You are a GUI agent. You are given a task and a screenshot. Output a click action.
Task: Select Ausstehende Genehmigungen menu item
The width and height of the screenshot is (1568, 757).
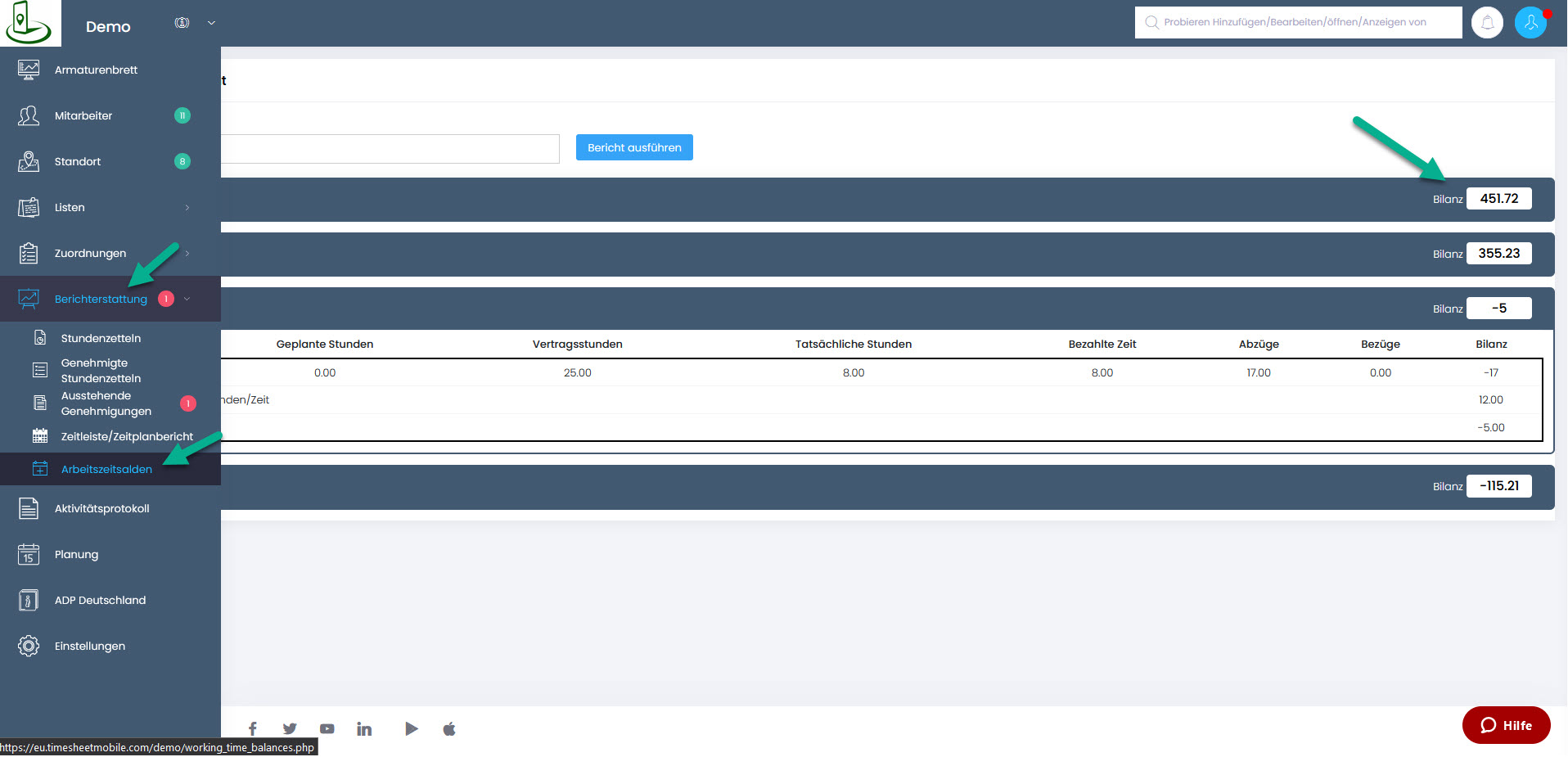coord(106,403)
